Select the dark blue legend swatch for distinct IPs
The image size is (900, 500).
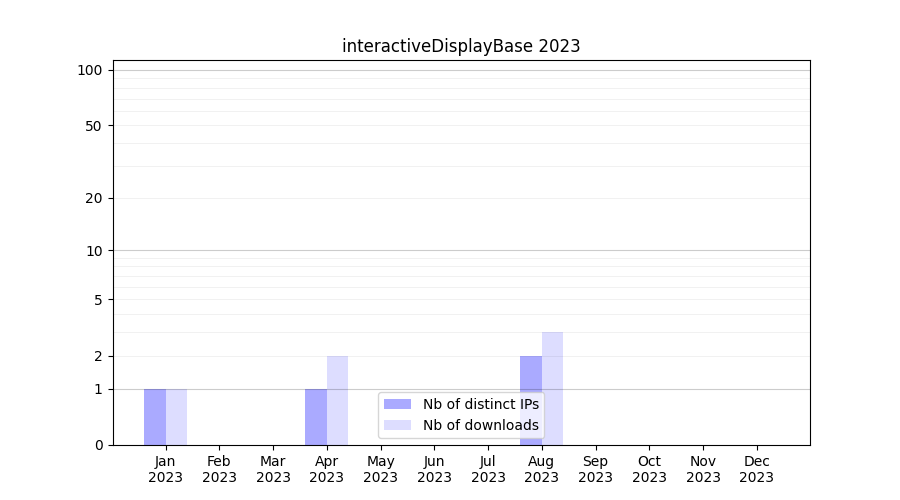coord(397,404)
